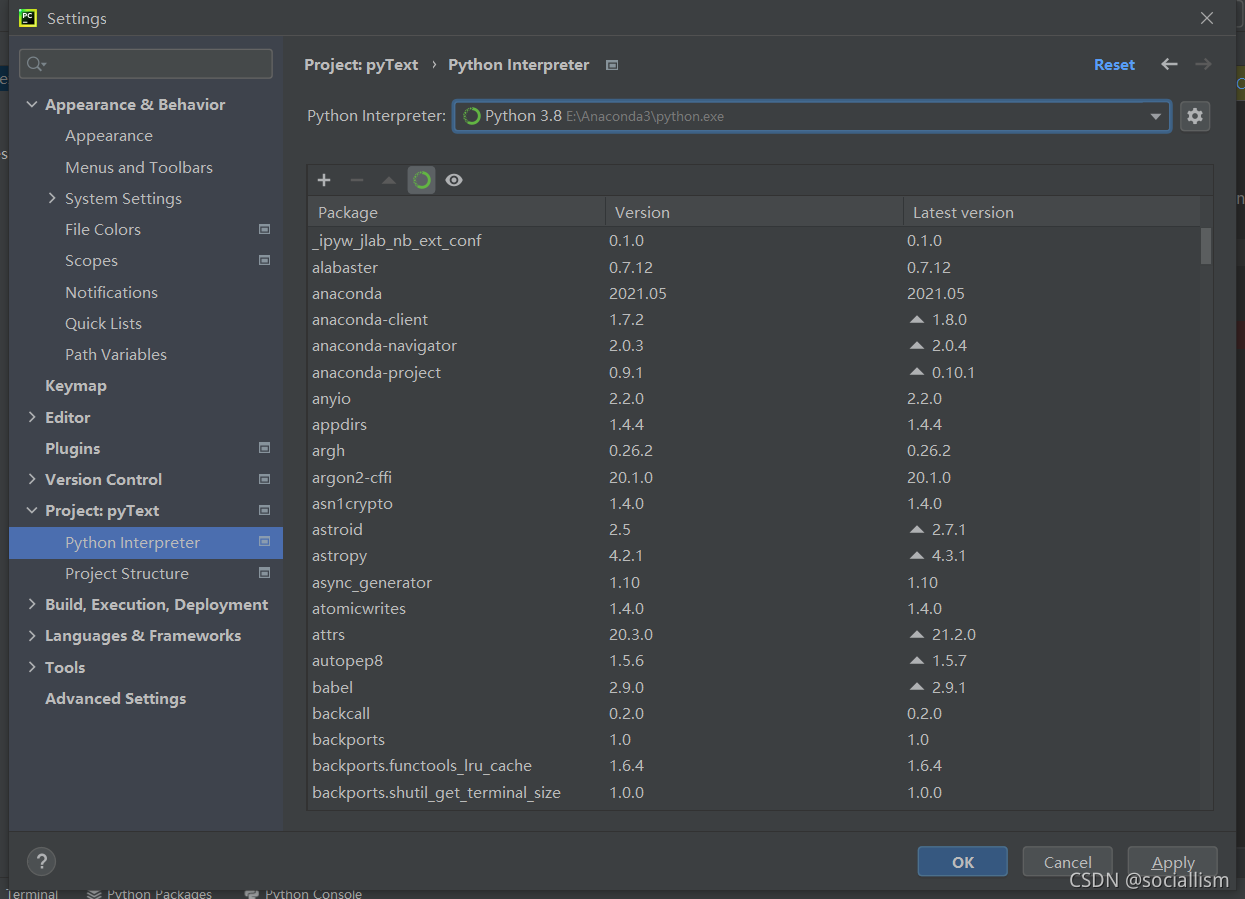Screen dimensions: 1245x899
Task: Click the install package plus icon
Action: tap(324, 180)
